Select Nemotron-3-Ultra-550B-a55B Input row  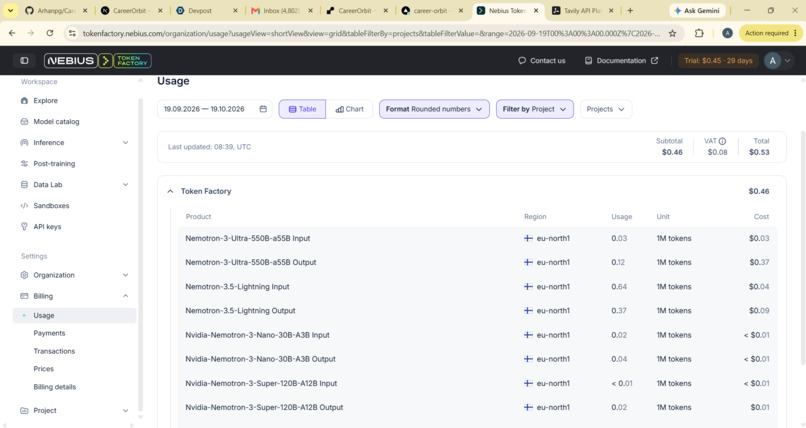pos(477,238)
